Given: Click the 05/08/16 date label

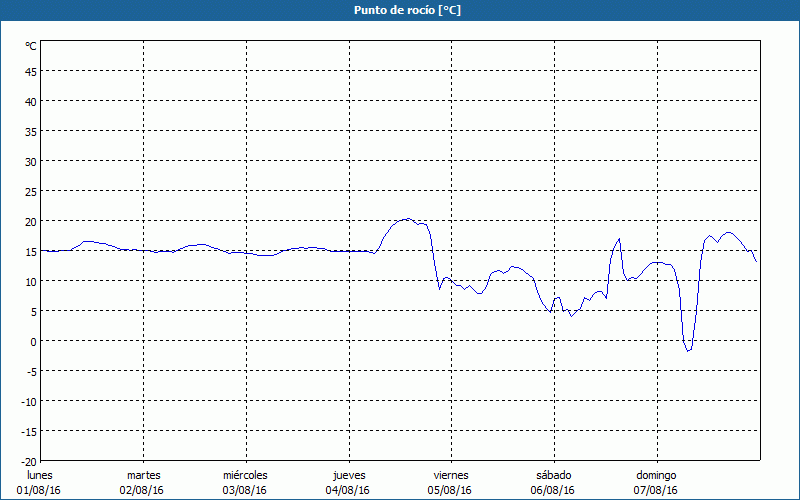Looking at the screenshot, I should click(450, 490).
